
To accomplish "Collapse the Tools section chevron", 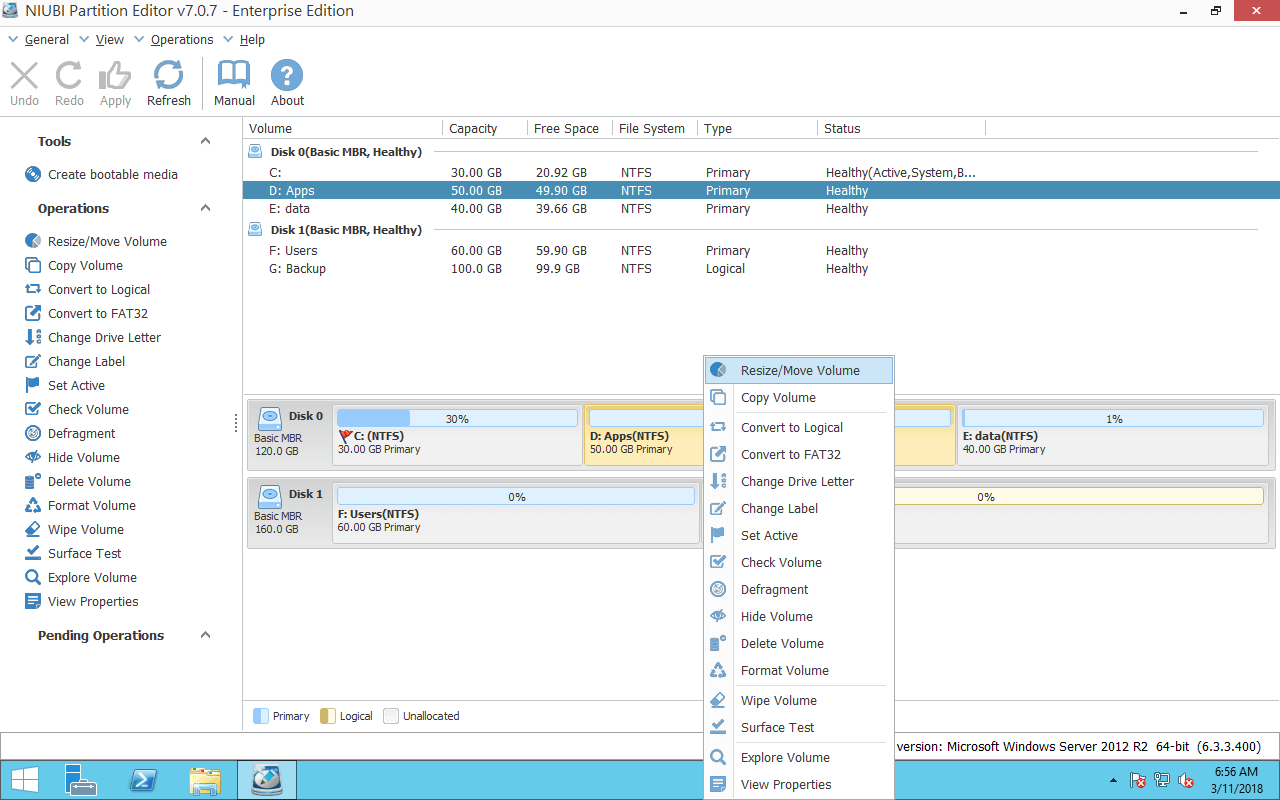I will point(206,141).
